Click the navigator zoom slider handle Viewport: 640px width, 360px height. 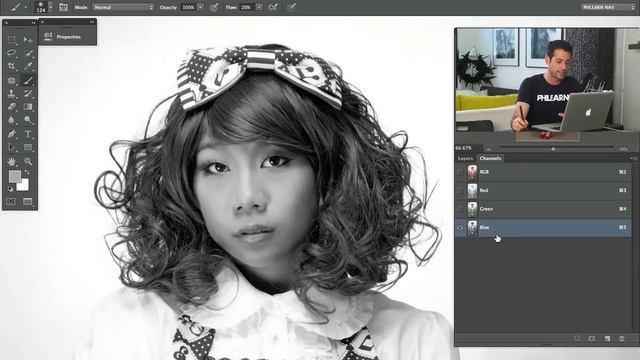[x=553, y=149]
